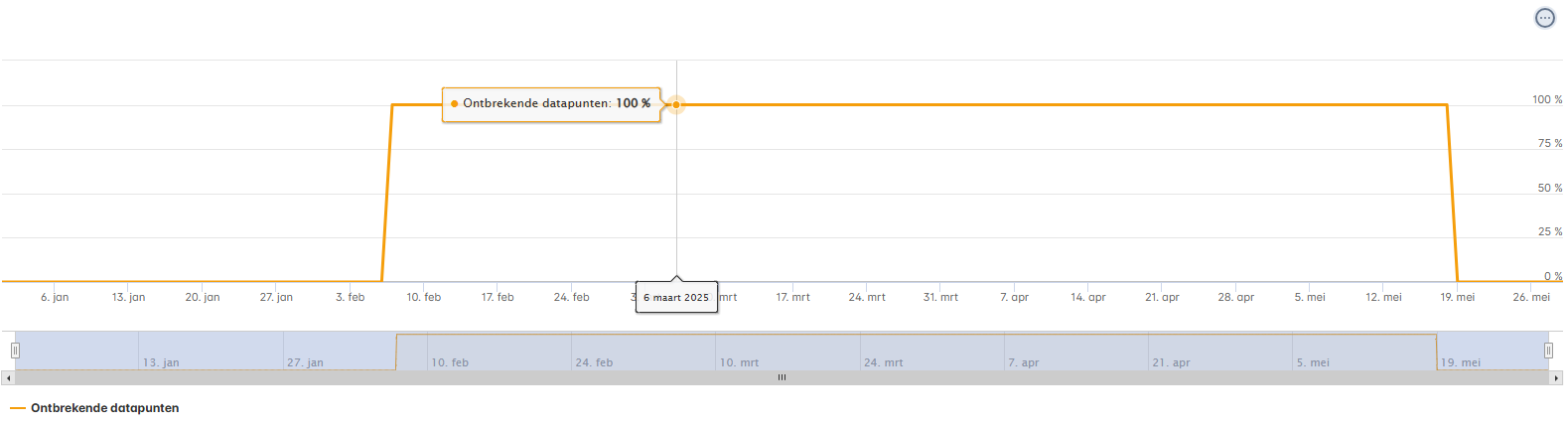Click the 50 % y-axis label
The width and height of the screenshot is (1568, 425).
pos(1549,188)
